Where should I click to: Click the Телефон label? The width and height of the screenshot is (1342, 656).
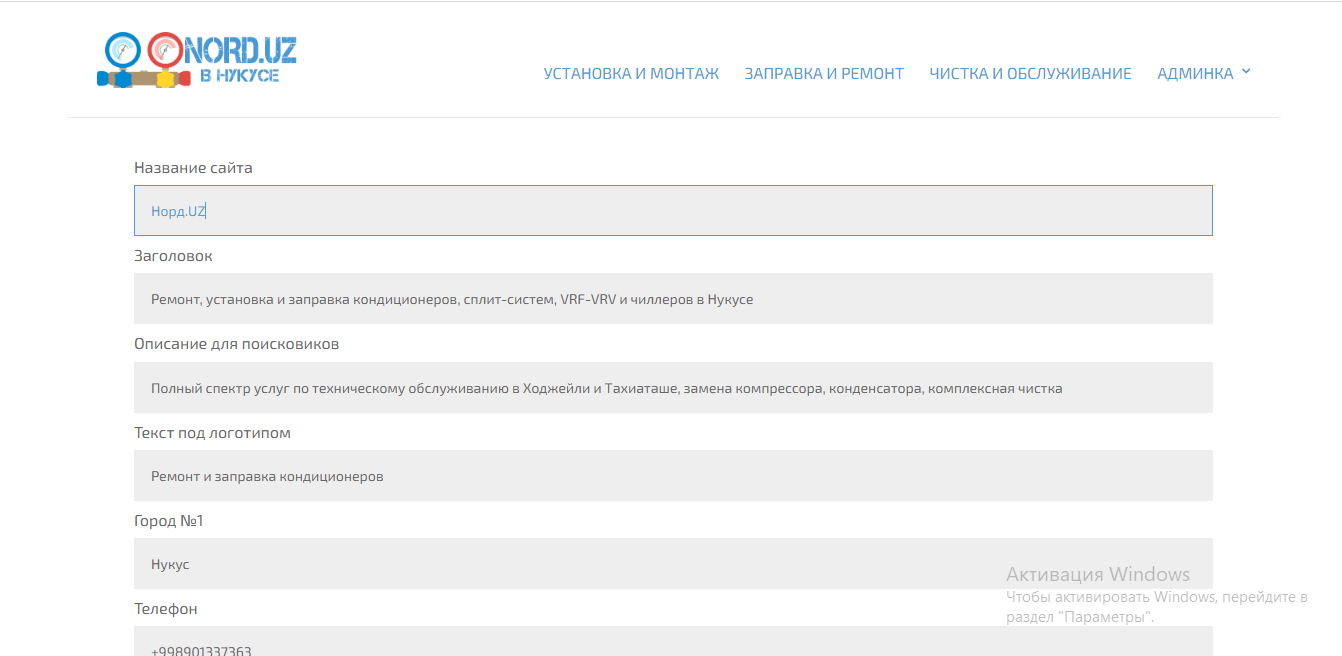click(166, 609)
